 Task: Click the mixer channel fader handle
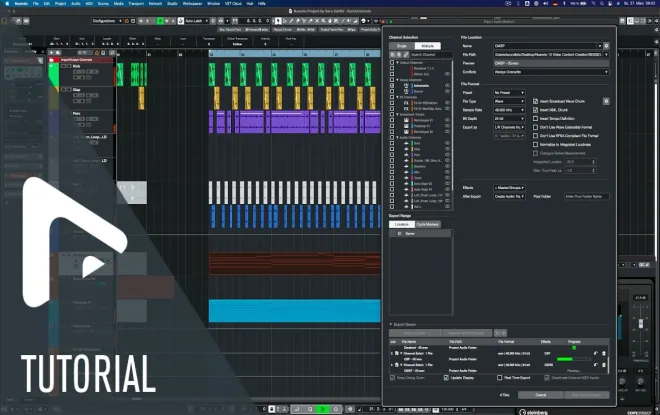pyautogui.click(x=641, y=323)
